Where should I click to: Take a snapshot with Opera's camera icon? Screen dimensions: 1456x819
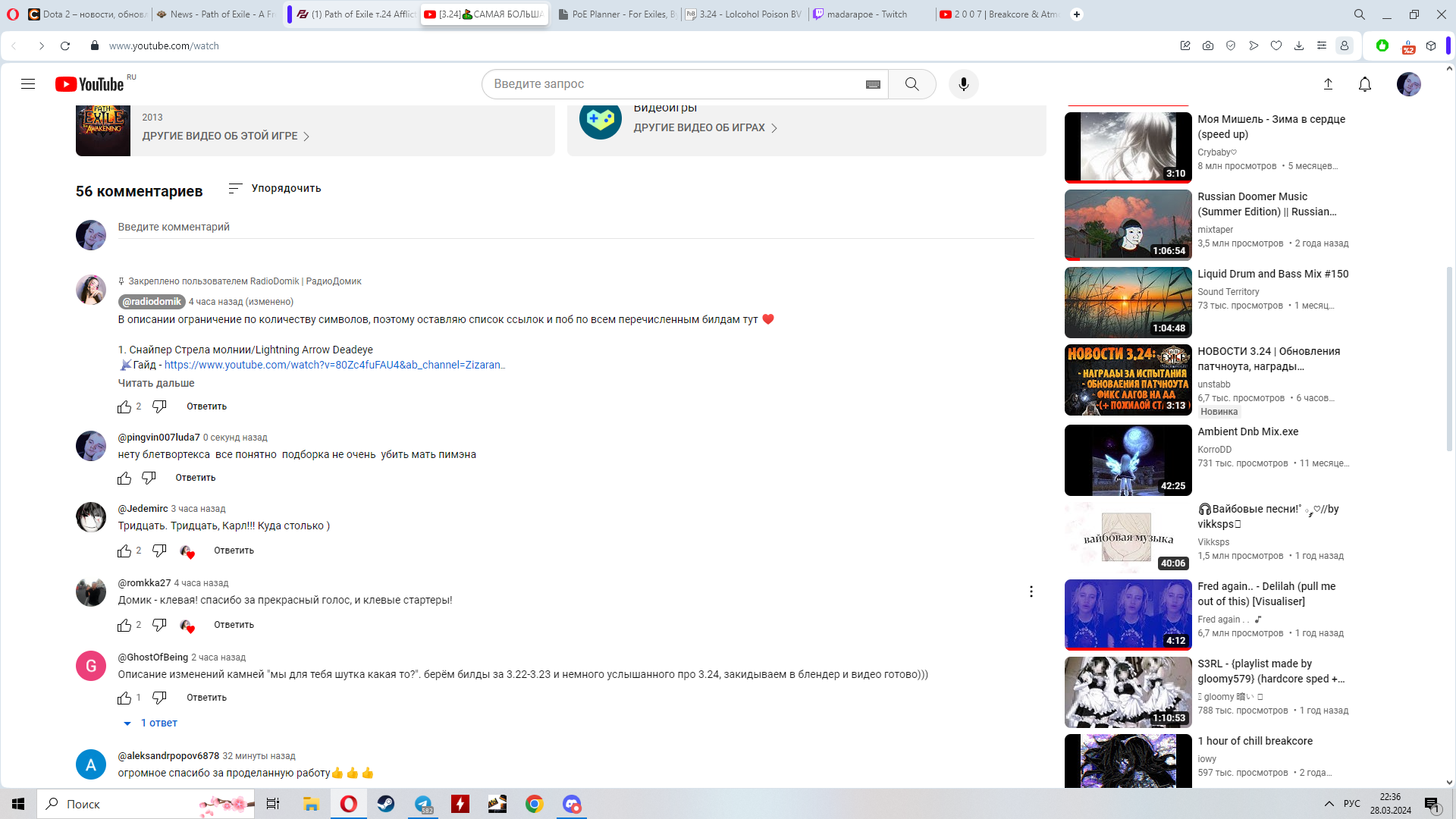tap(1208, 45)
